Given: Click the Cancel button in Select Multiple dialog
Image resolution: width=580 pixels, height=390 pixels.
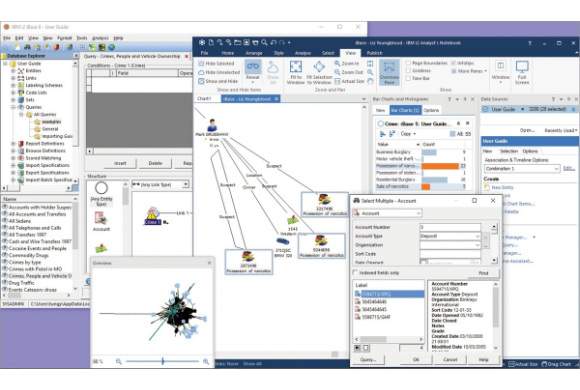Looking at the screenshot, I should coord(450,360).
